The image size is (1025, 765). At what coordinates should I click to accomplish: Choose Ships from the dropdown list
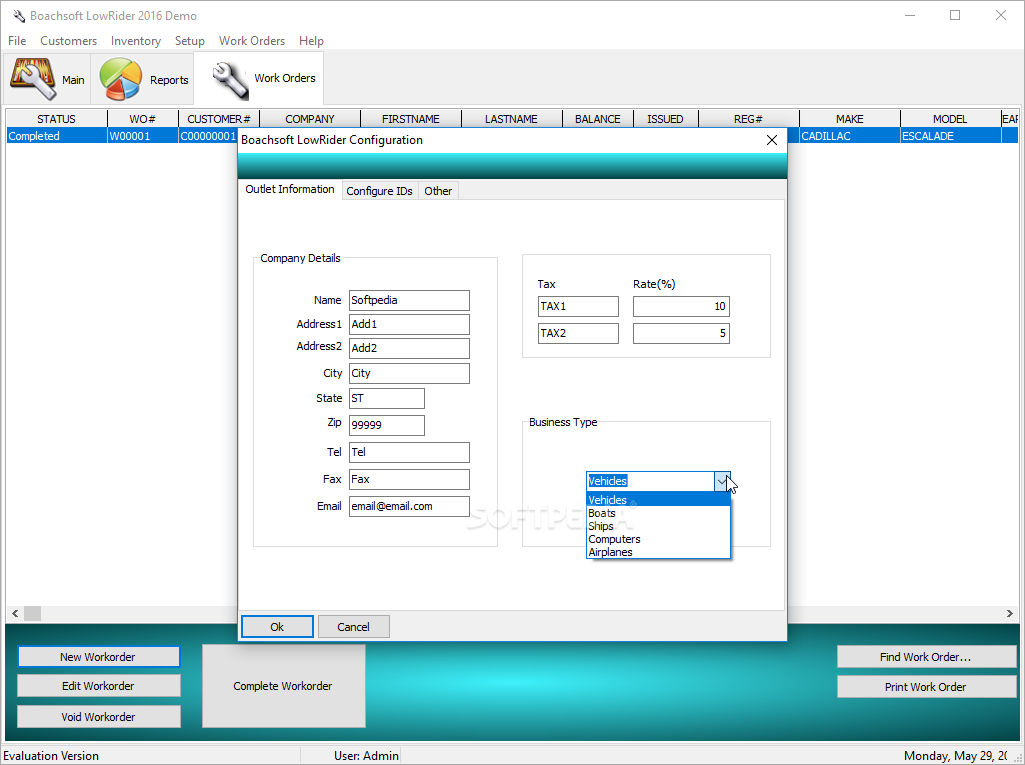[658, 526]
